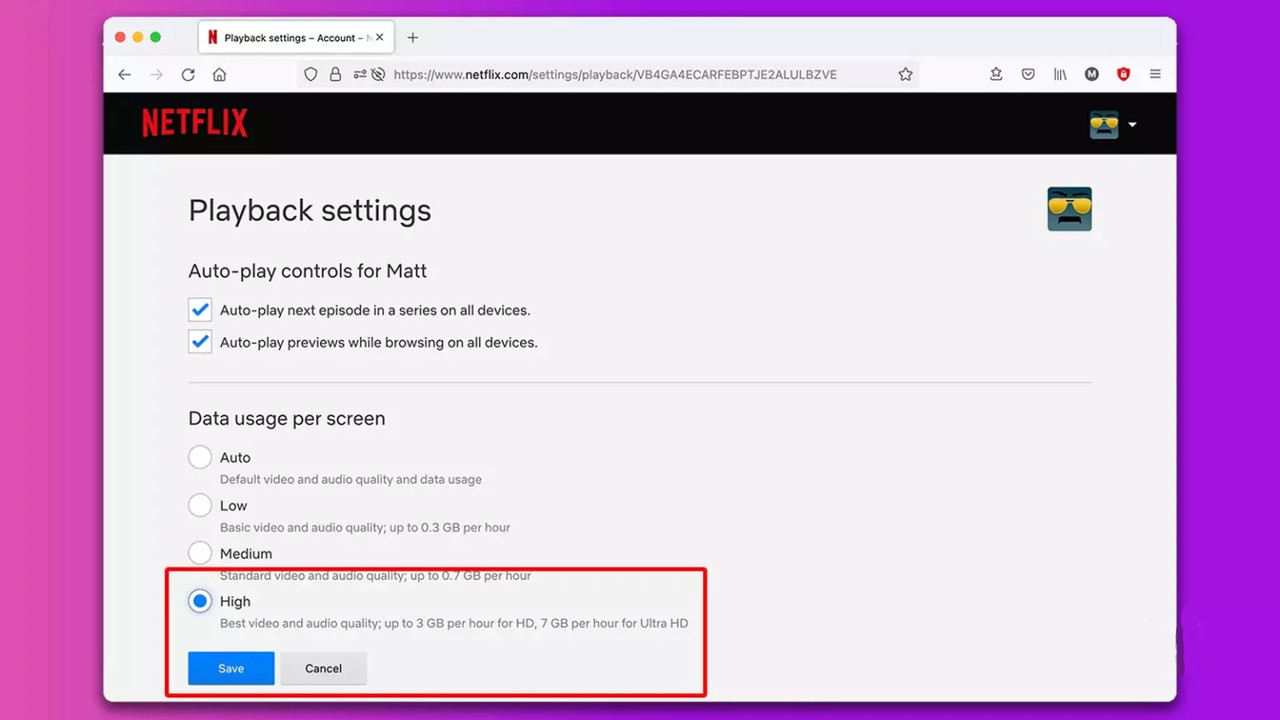Click the shield tracking protection icon

pyautogui.click(x=311, y=74)
